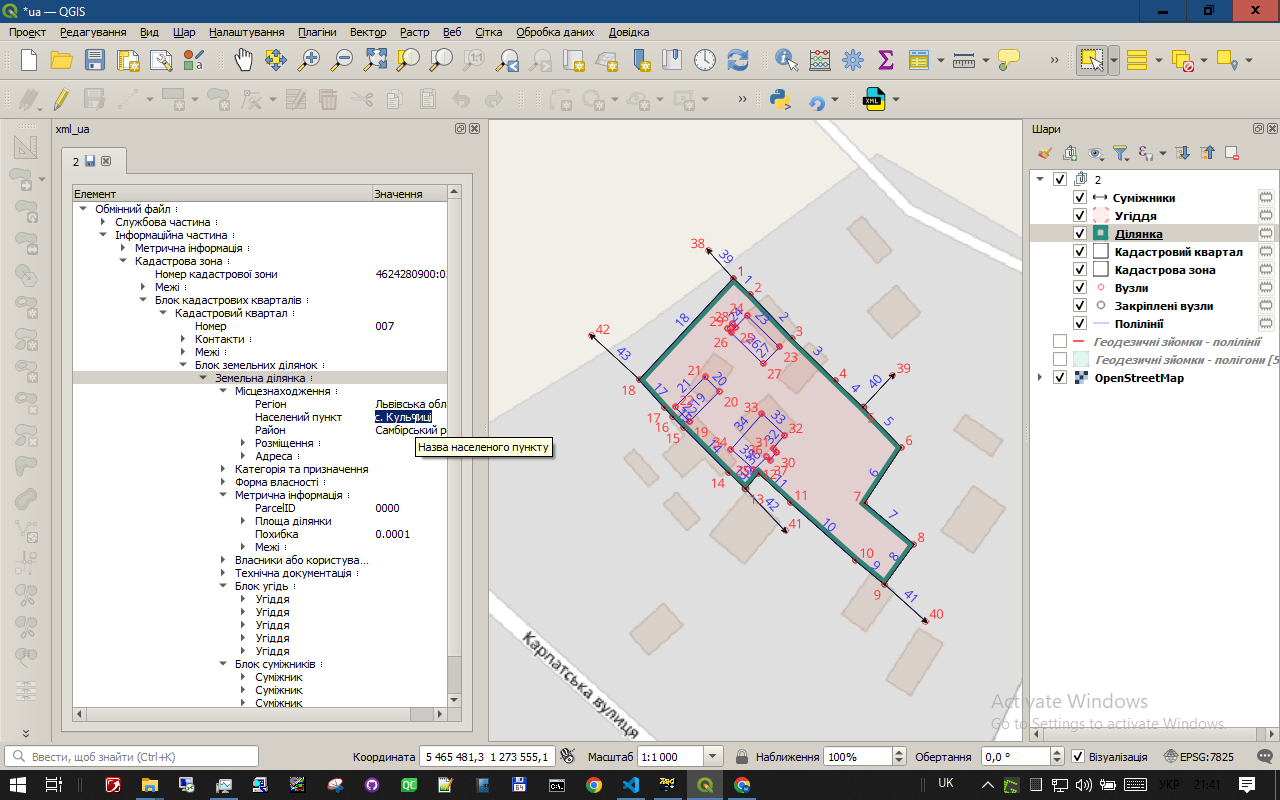This screenshot has width=1280, height=800.
Task: Click the Zoom In magnifier tool
Action: click(309, 60)
